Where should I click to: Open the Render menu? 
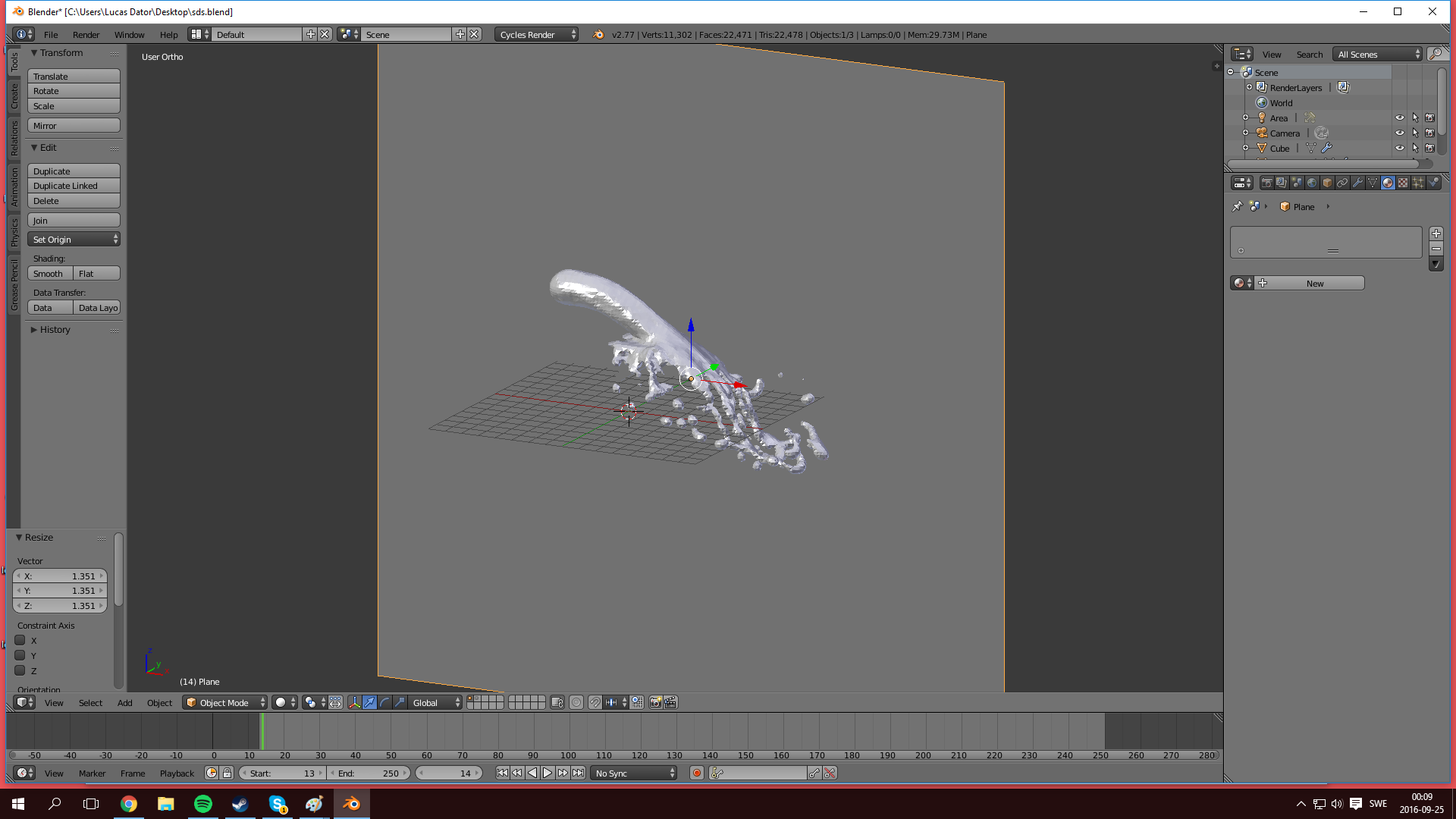pos(86,35)
